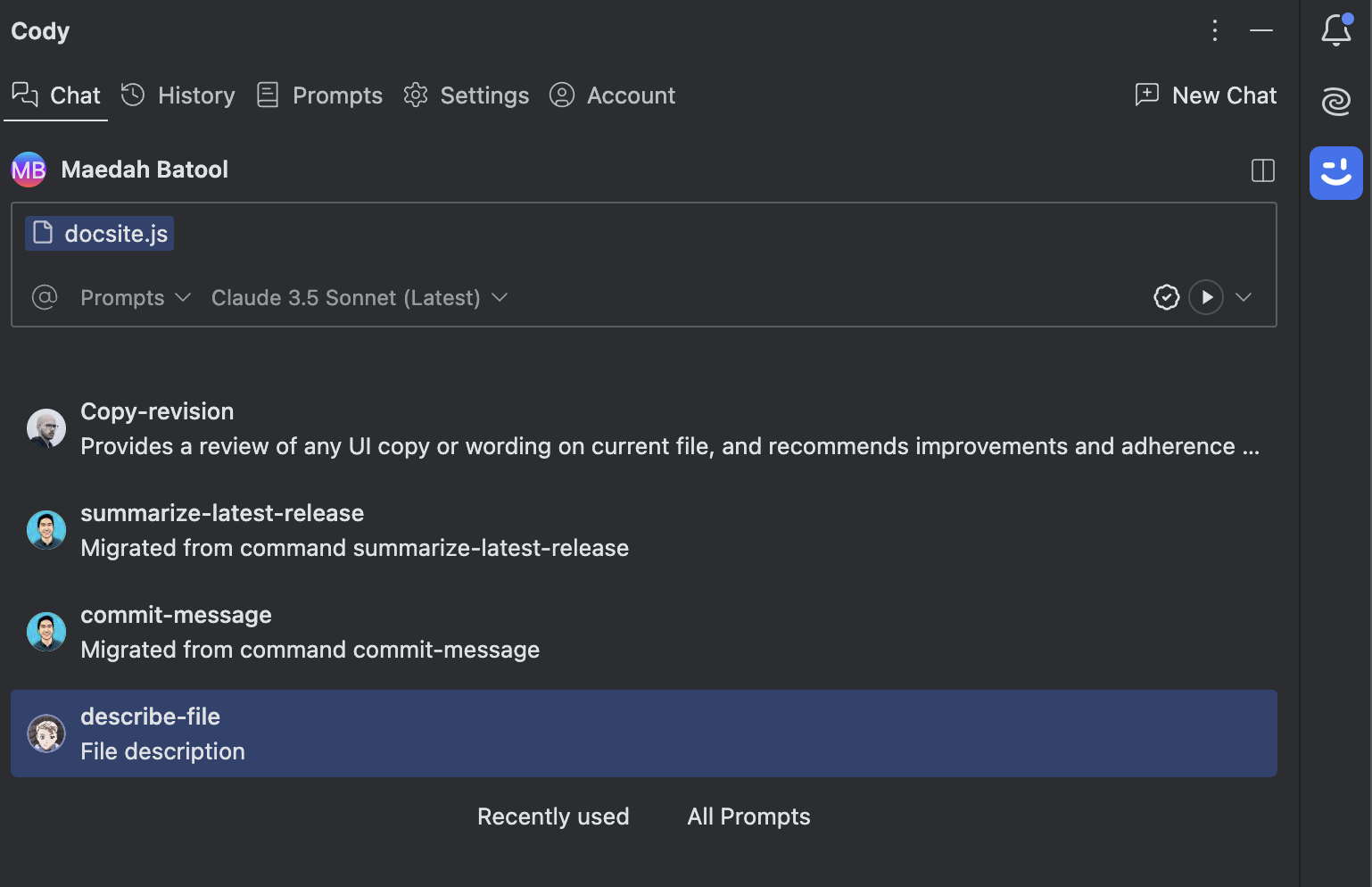Toggle the split editor layout icon
The height and width of the screenshot is (887, 1372).
[1263, 170]
